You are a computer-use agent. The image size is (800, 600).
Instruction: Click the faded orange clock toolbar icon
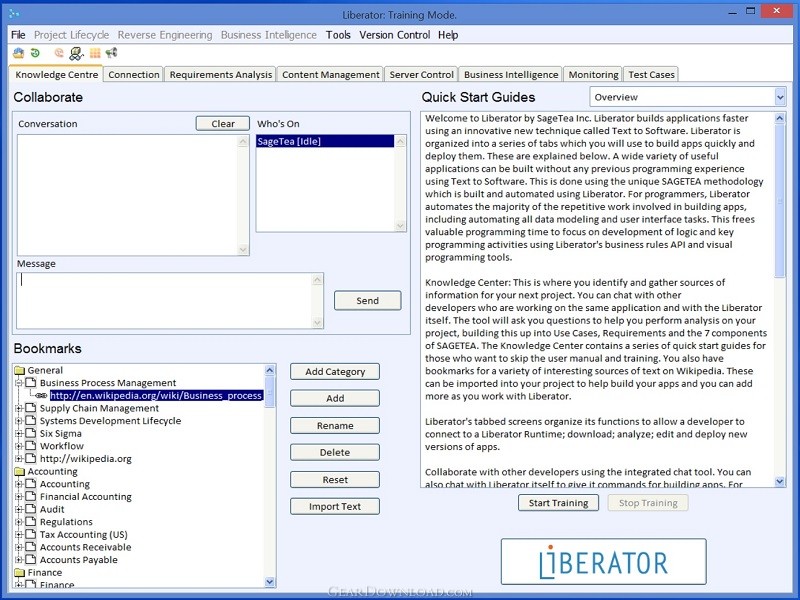[59, 53]
